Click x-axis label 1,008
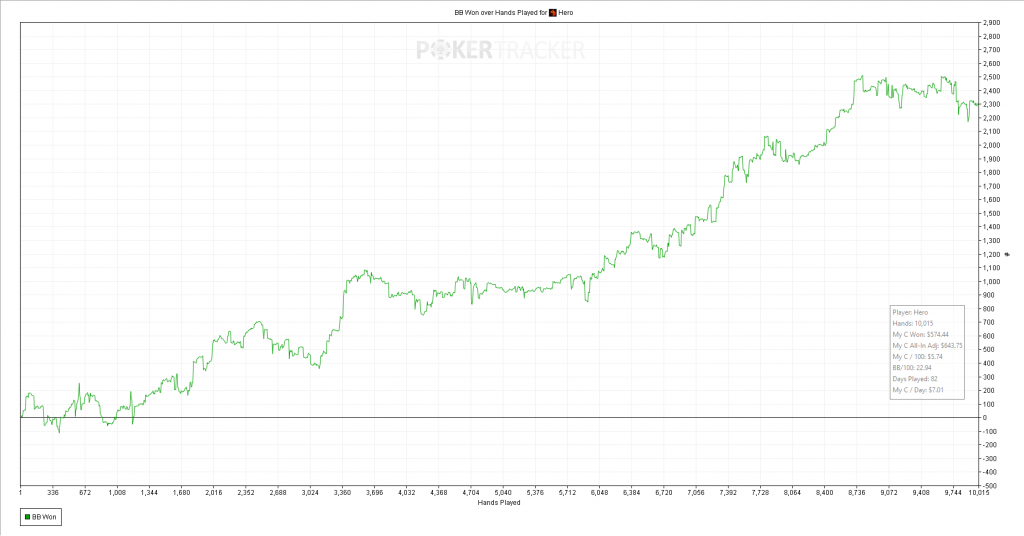 pos(117,493)
